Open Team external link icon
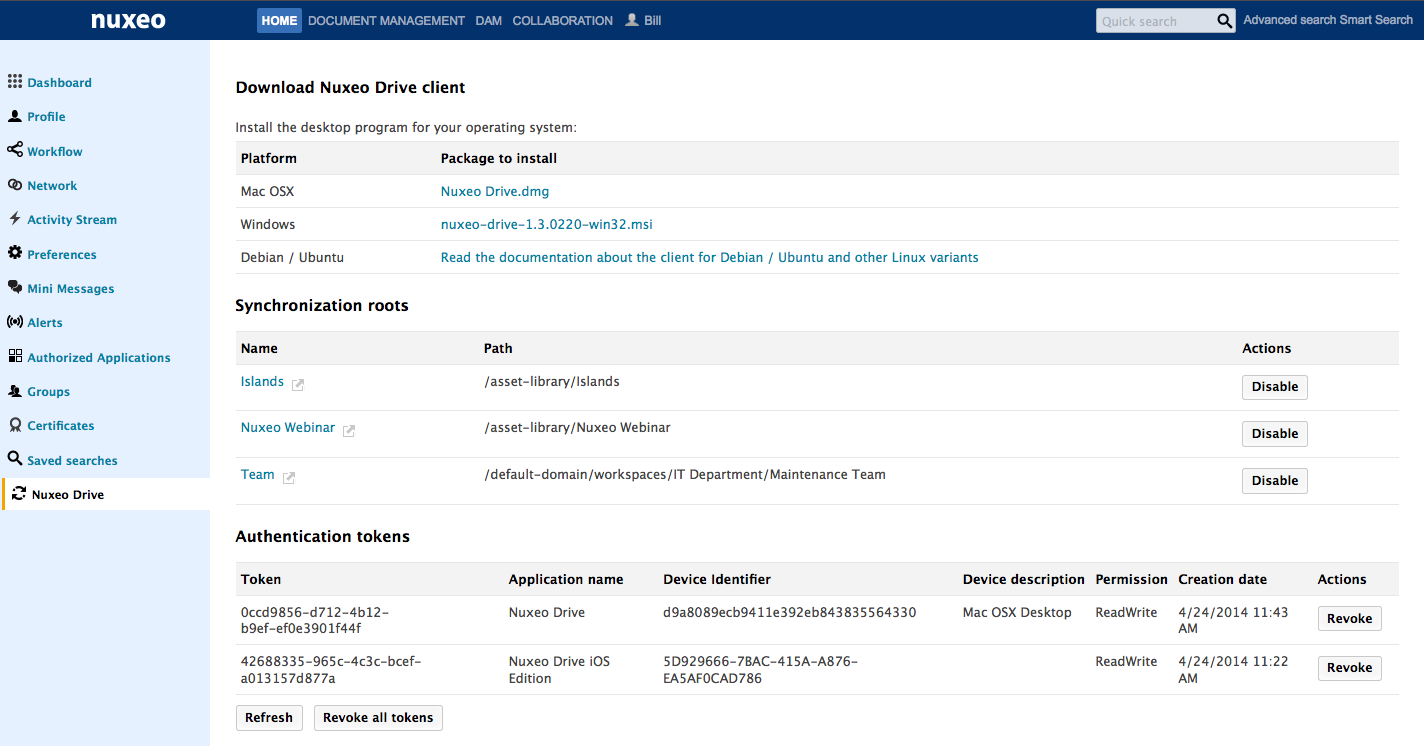Image resolution: width=1424 pixels, height=746 pixels. 289,477
